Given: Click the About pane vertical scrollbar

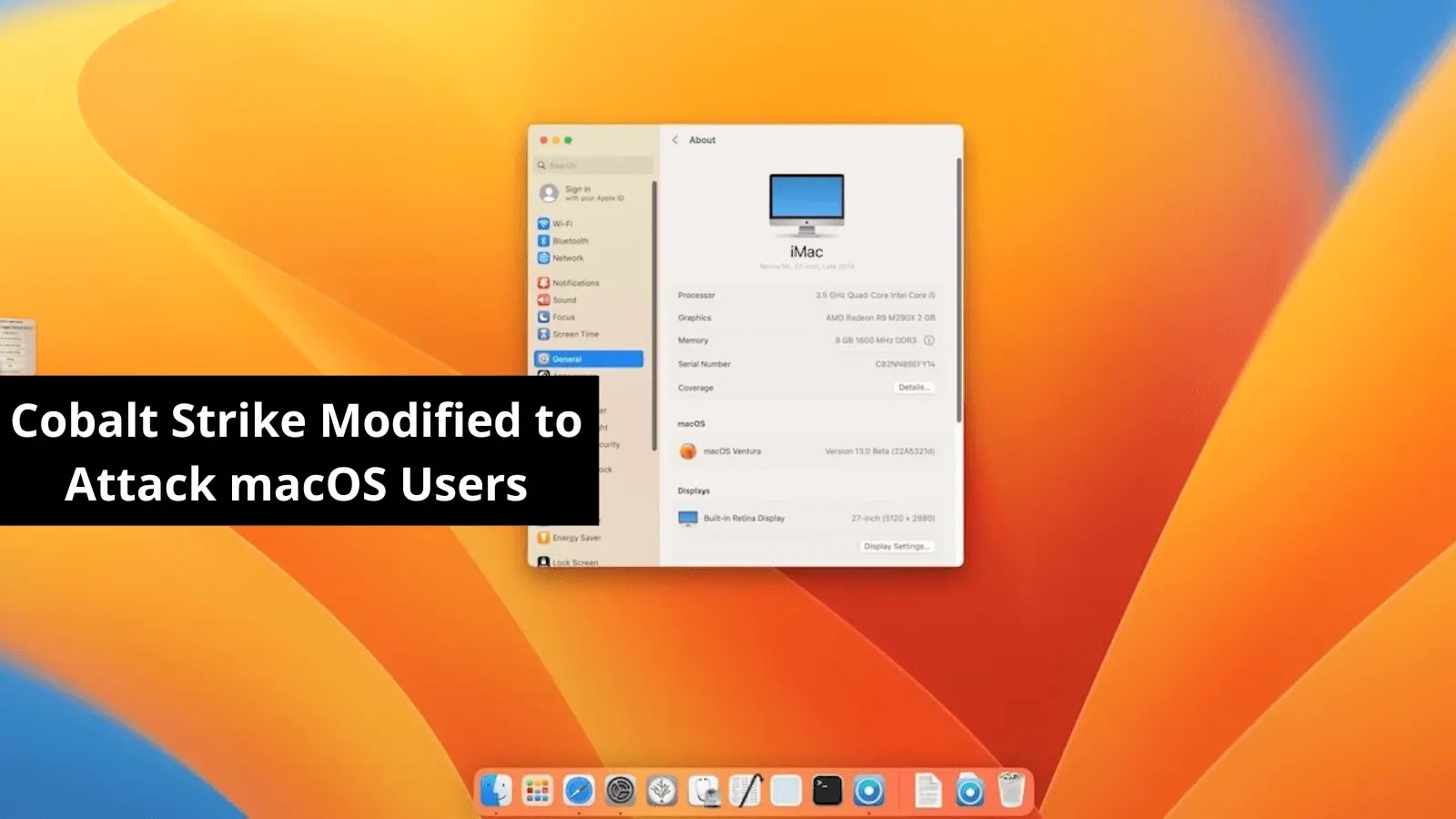Looking at the screenshot, I should [x=958, y=290].
